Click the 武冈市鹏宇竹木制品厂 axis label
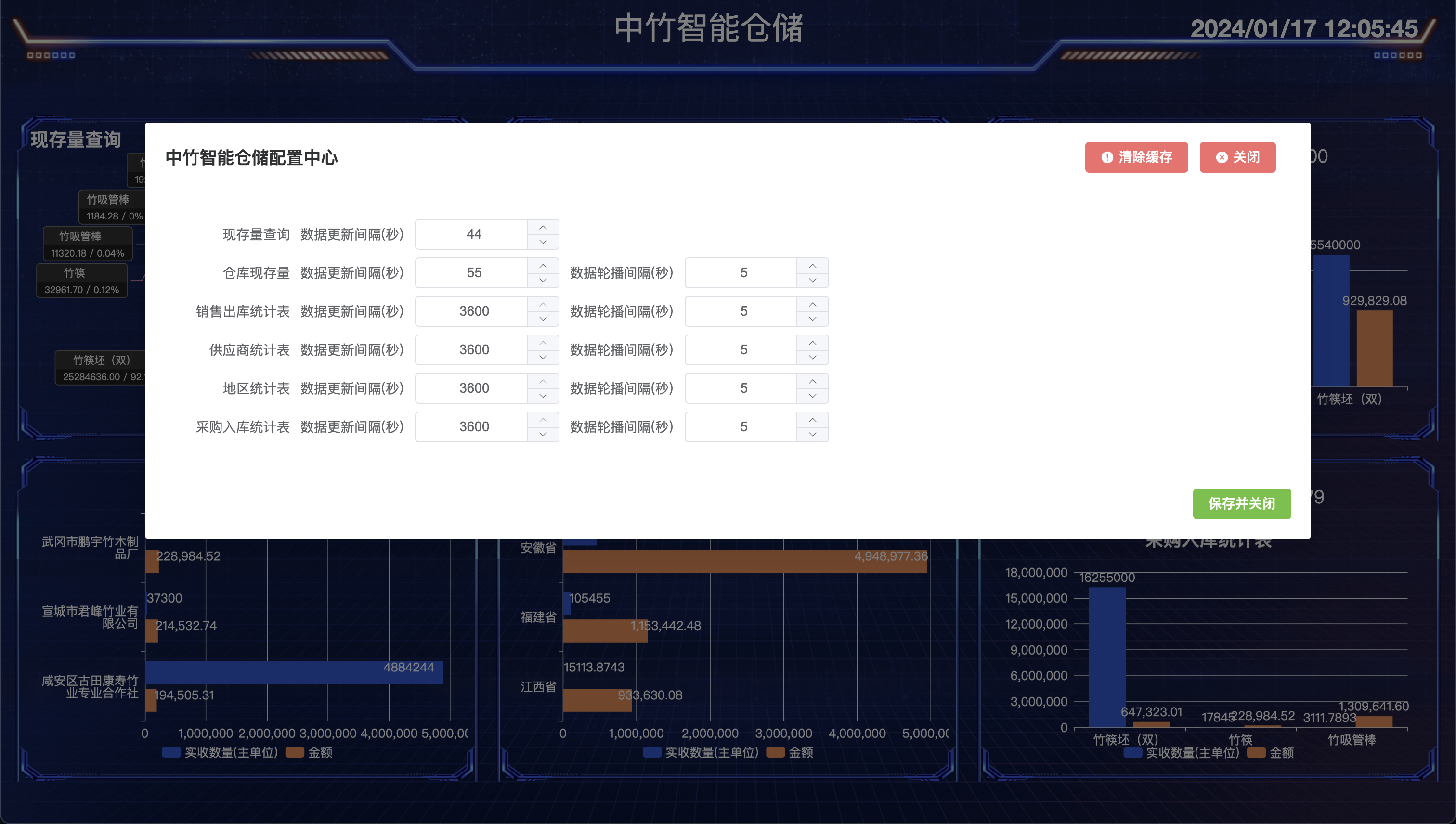 (90, 548)
